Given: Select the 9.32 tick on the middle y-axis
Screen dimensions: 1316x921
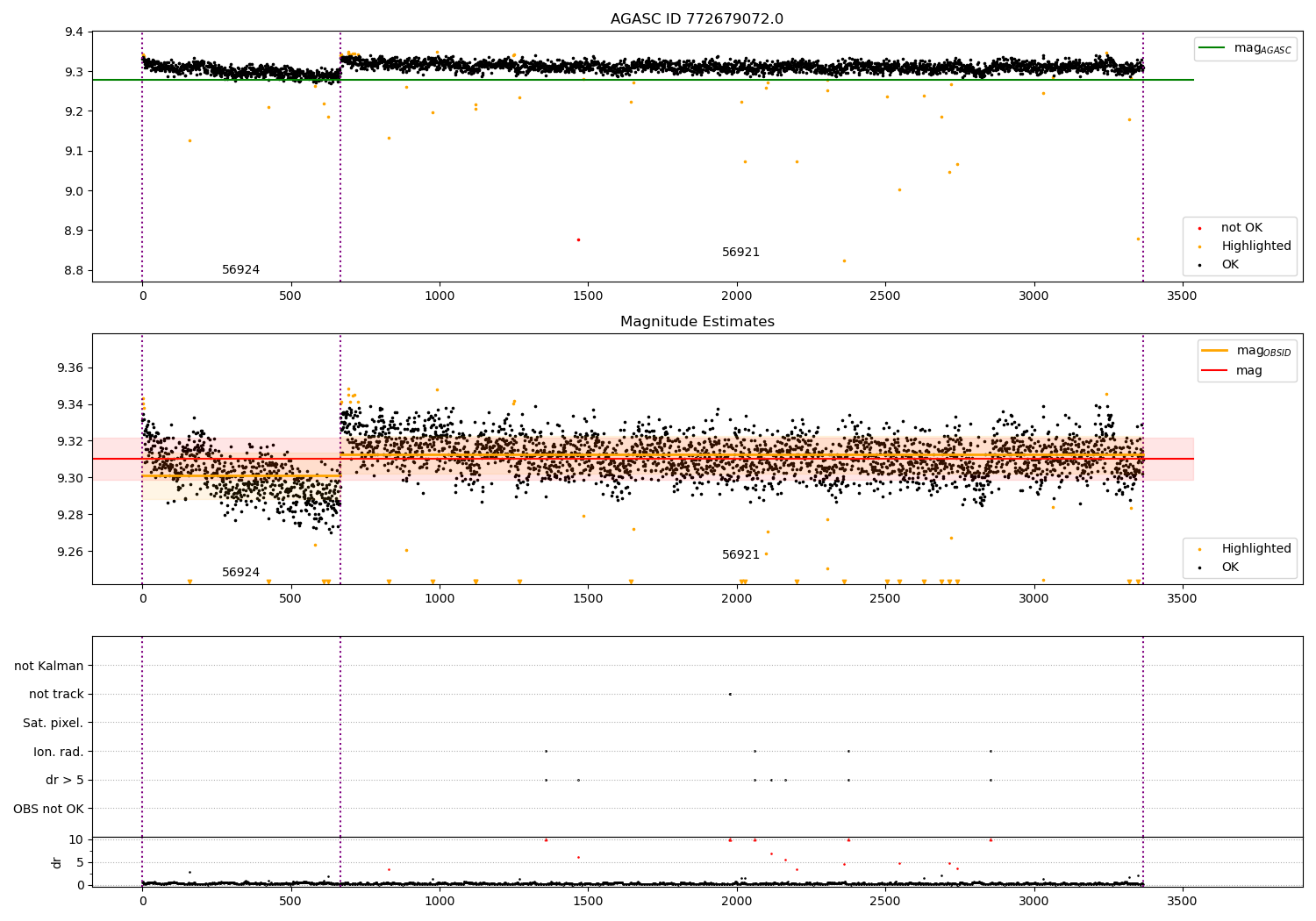Looking at the screenshot, I should click(71, 441).
